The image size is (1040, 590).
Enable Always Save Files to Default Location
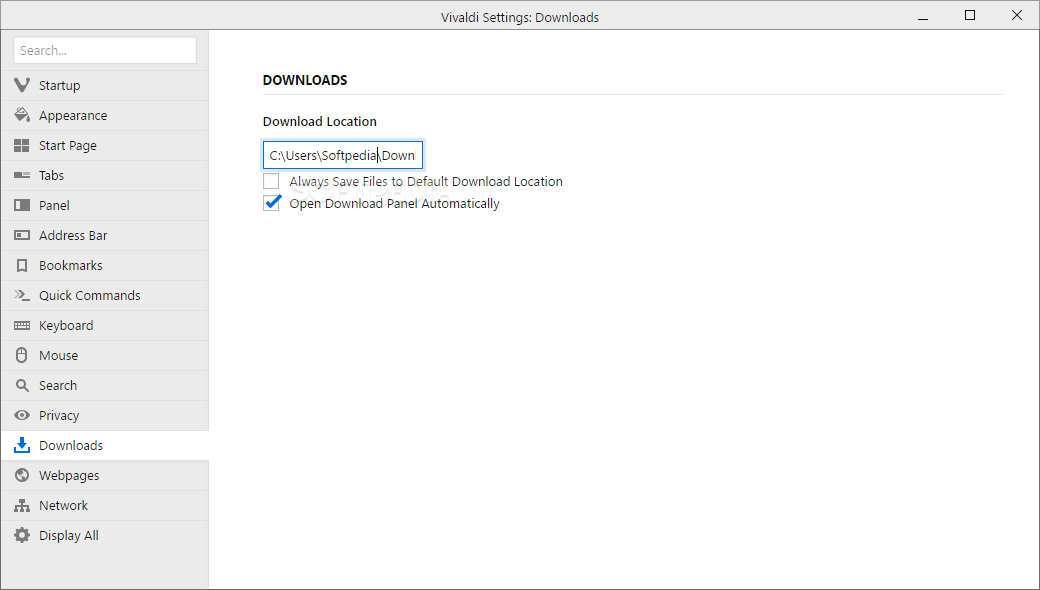271,181
